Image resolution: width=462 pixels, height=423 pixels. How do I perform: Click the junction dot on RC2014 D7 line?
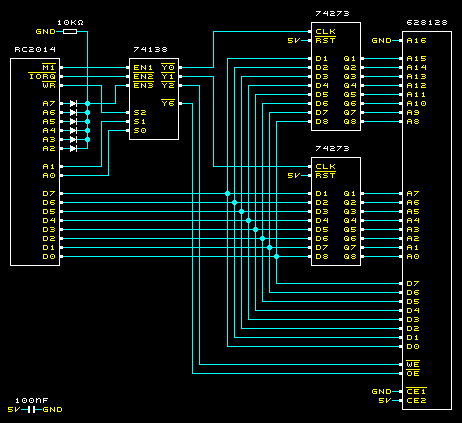[x=227, y=194]
